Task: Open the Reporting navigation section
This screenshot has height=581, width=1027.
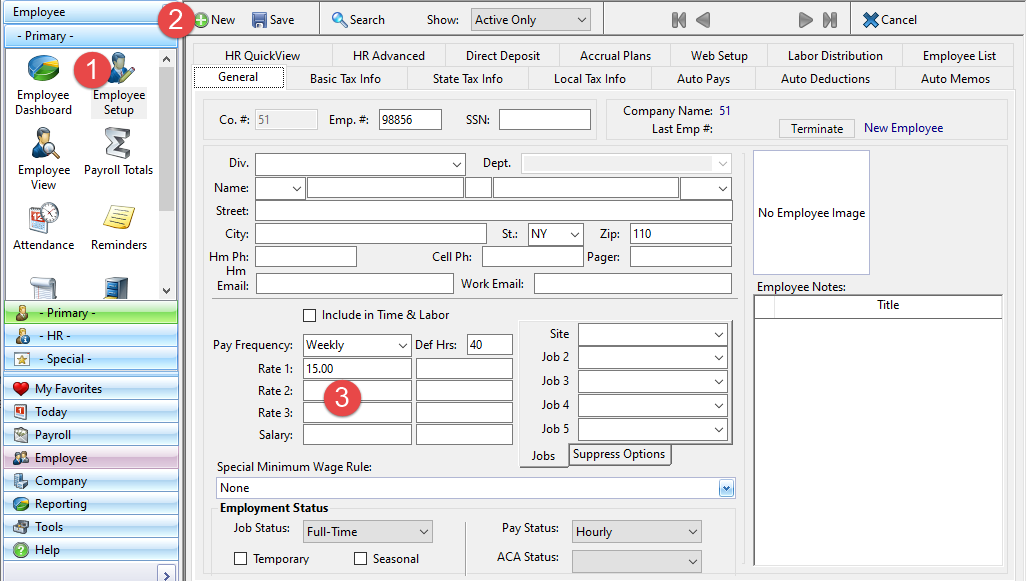Action: tap(91, 503)
